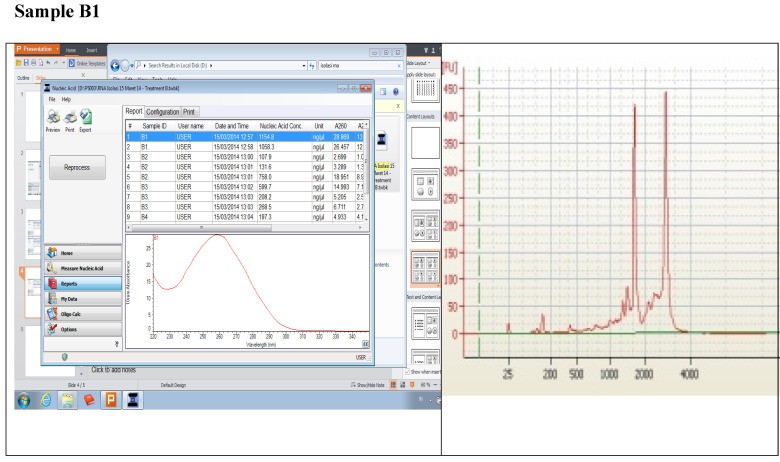Switch to the Print tab

click(189, 112)
